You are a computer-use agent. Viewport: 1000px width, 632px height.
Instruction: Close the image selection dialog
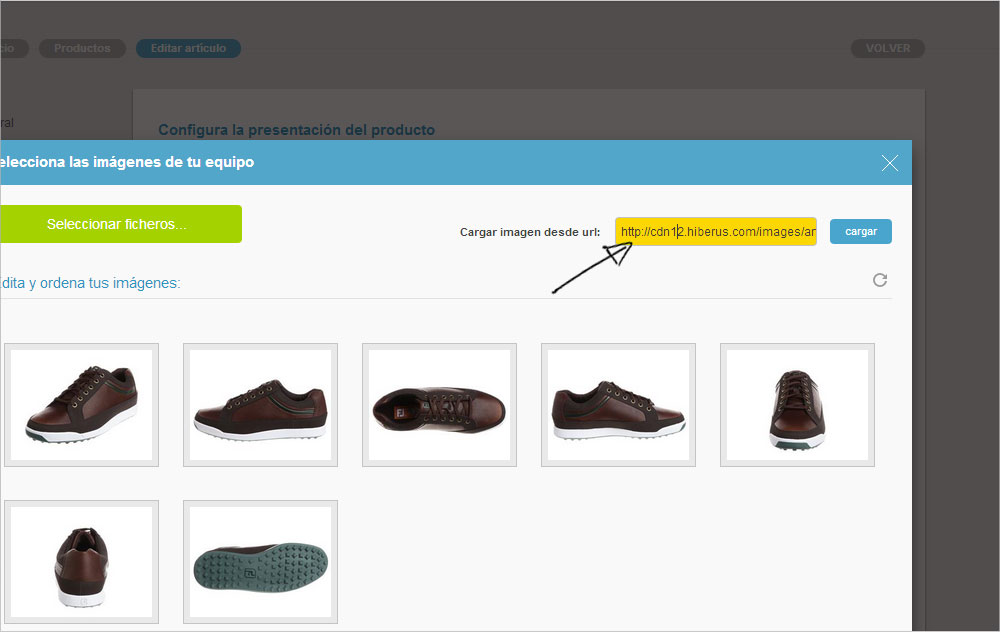(x=890, y=163)
